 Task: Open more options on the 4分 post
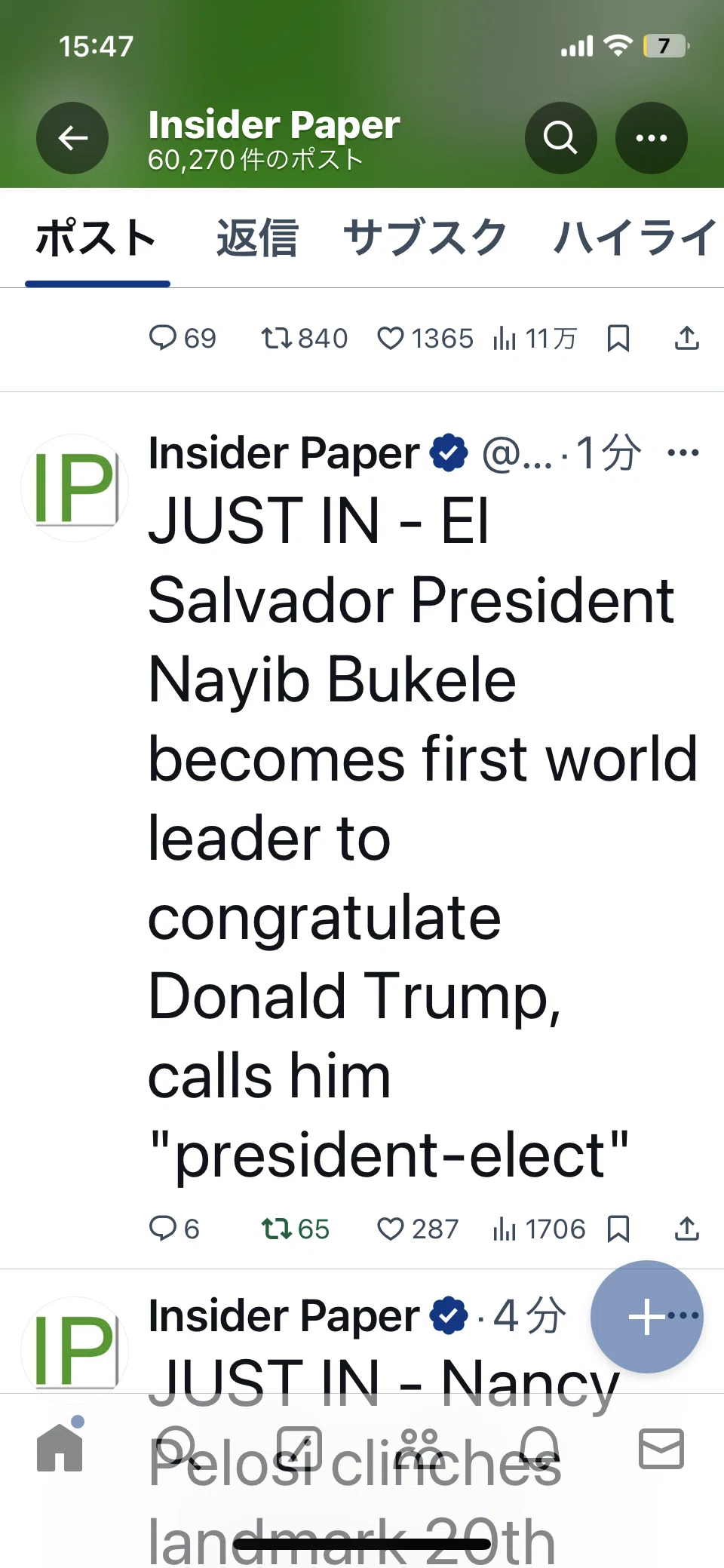[x=683, y=1315]
